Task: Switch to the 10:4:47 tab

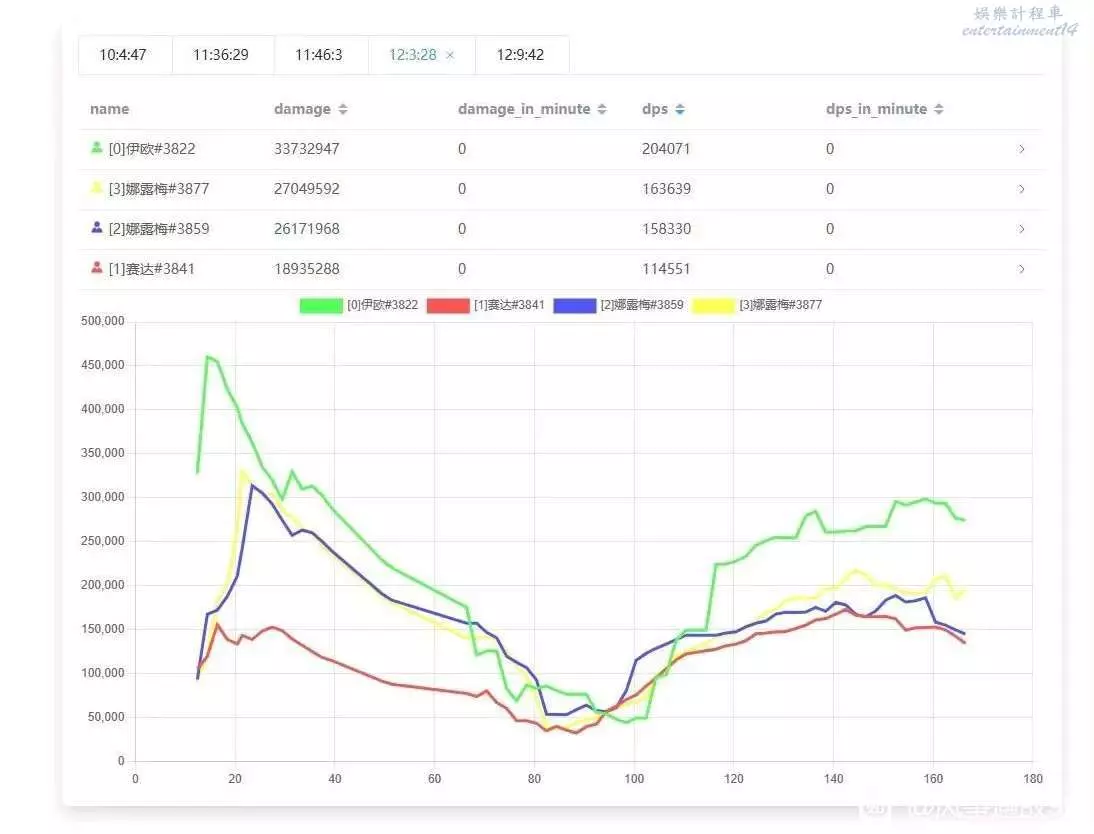Action: [x=123, y=55]
